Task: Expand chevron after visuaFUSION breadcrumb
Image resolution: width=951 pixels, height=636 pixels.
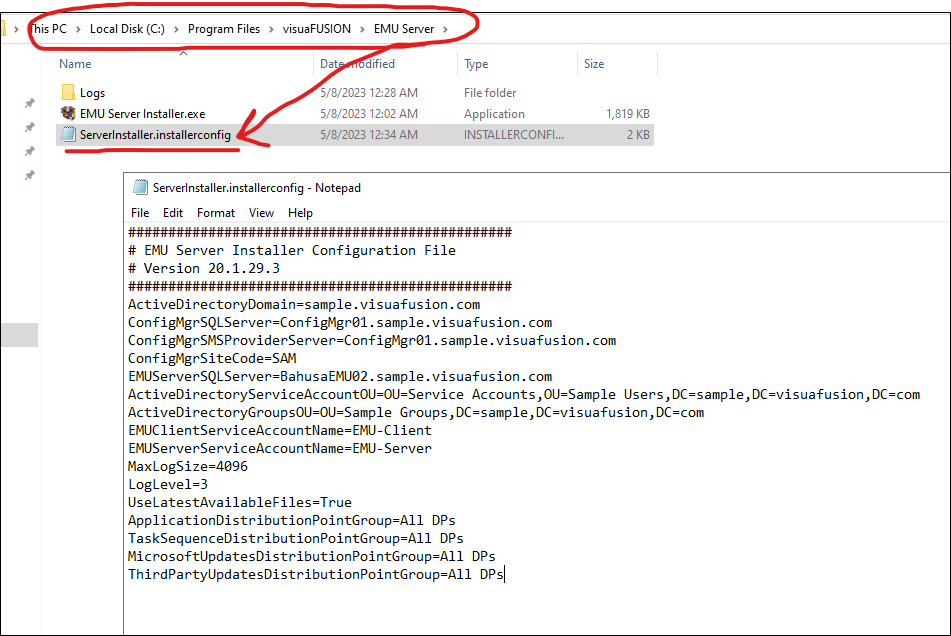Action: (362, 29)
